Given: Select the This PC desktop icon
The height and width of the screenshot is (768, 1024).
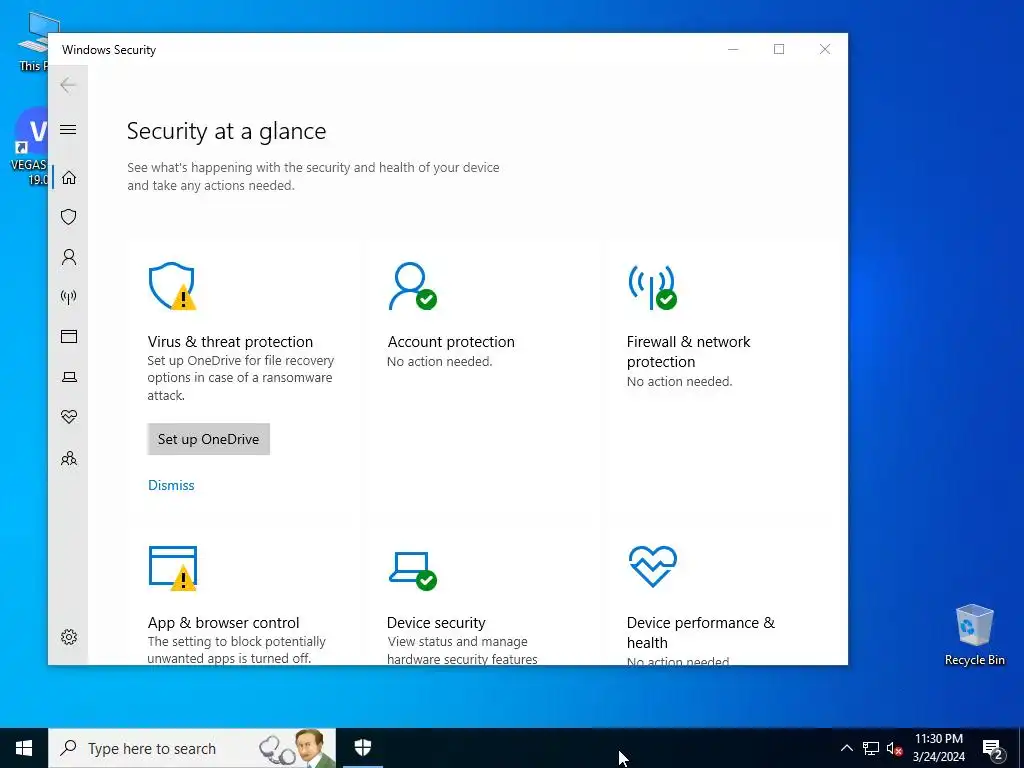Looking at the screenshot, I should click(33, 40).
